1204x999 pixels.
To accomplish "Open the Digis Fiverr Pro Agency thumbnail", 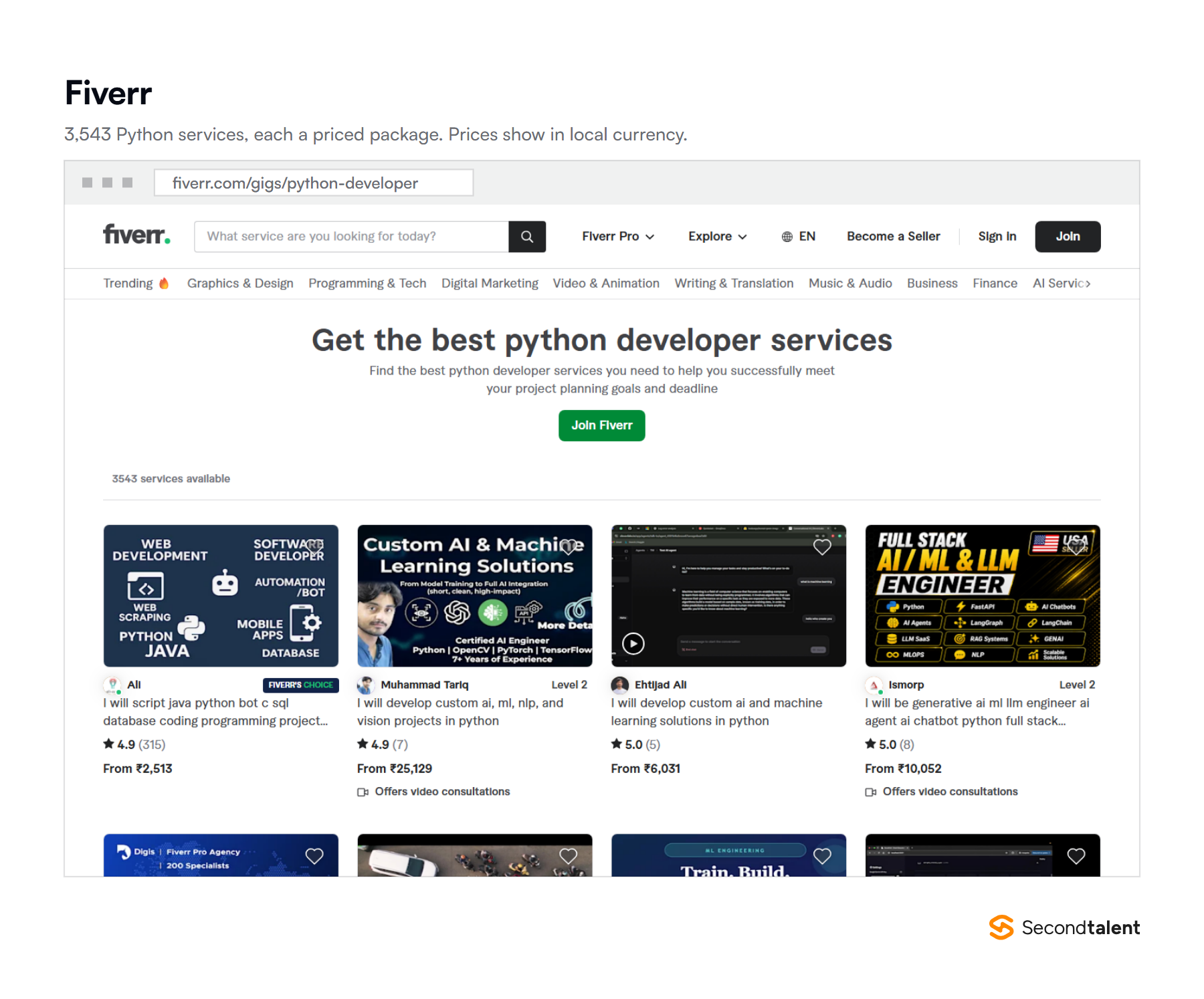I will [221, 855].
